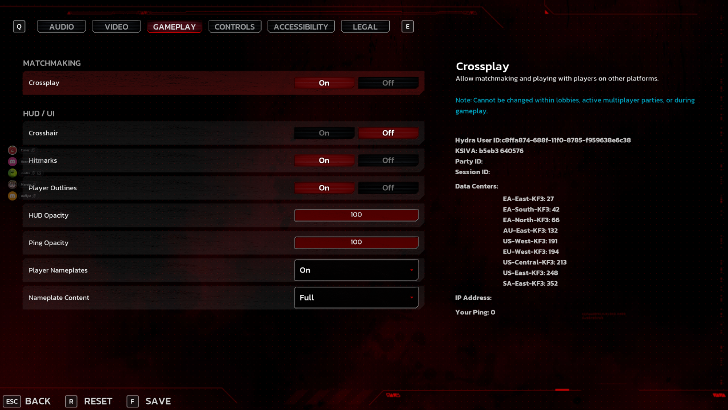728x410 pixels.
Task: Click the R key icon beside Reset
Action: (x=71, y=401)
